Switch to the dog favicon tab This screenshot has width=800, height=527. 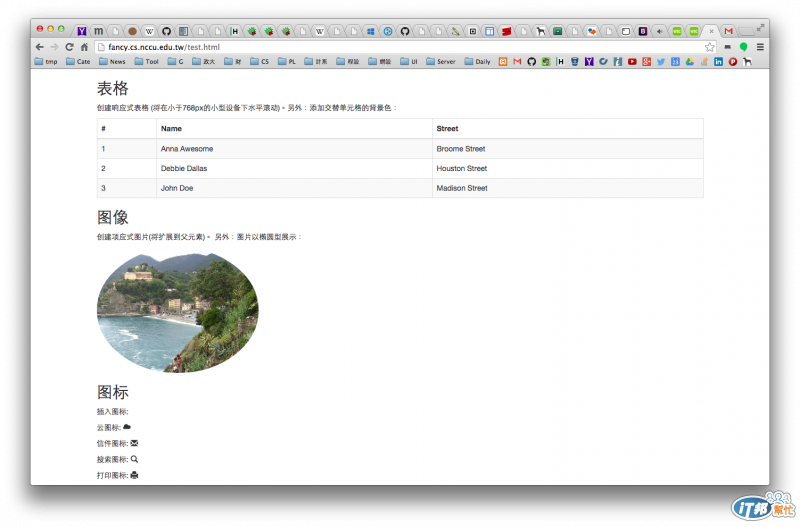coord(541,31)
